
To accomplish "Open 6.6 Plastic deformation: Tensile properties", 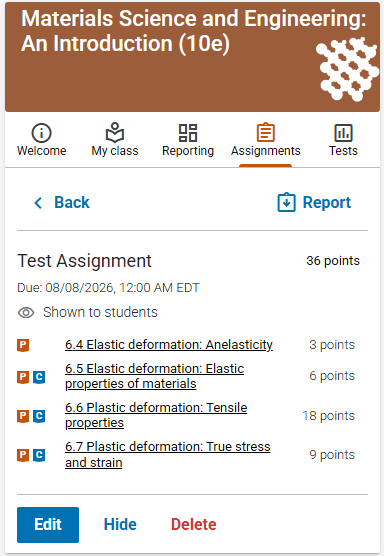I will click(156, 415).
